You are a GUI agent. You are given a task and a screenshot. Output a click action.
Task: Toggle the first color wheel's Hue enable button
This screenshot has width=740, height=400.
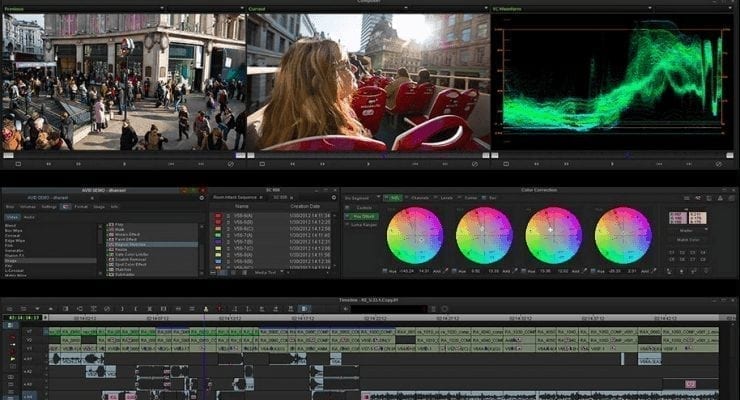click(387, 271)
